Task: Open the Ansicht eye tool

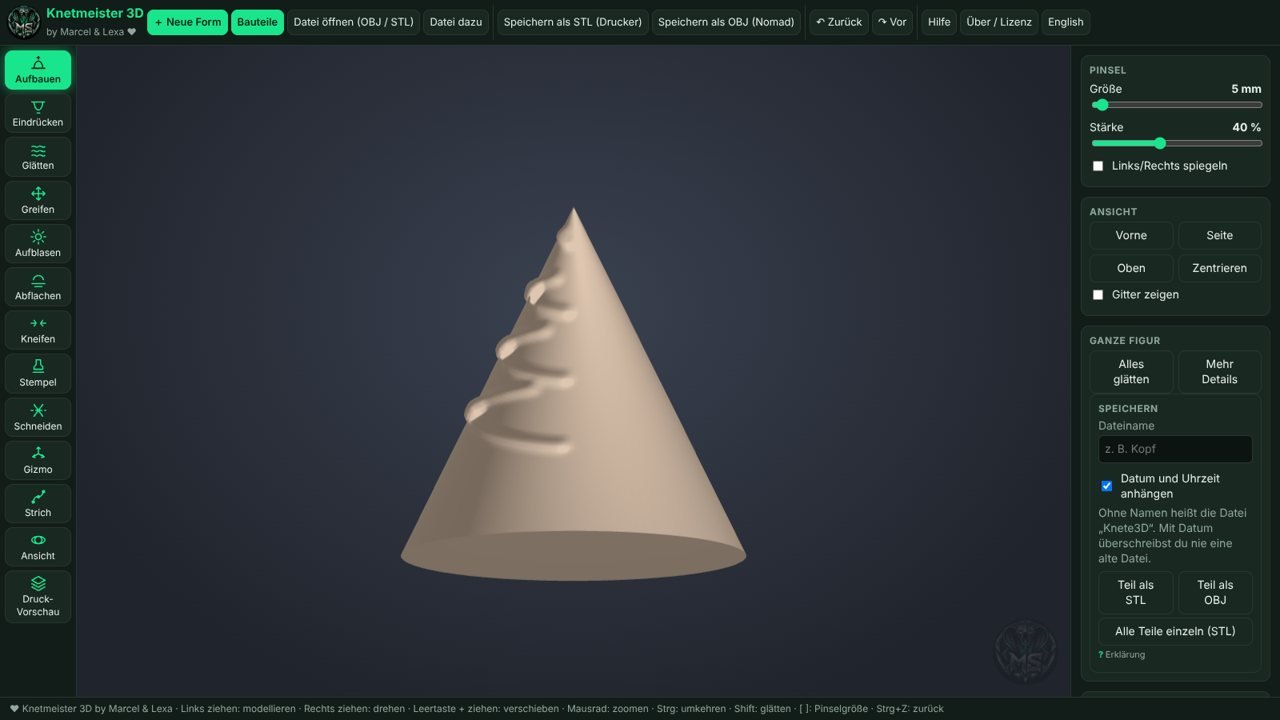Action: tap(38, 547)
